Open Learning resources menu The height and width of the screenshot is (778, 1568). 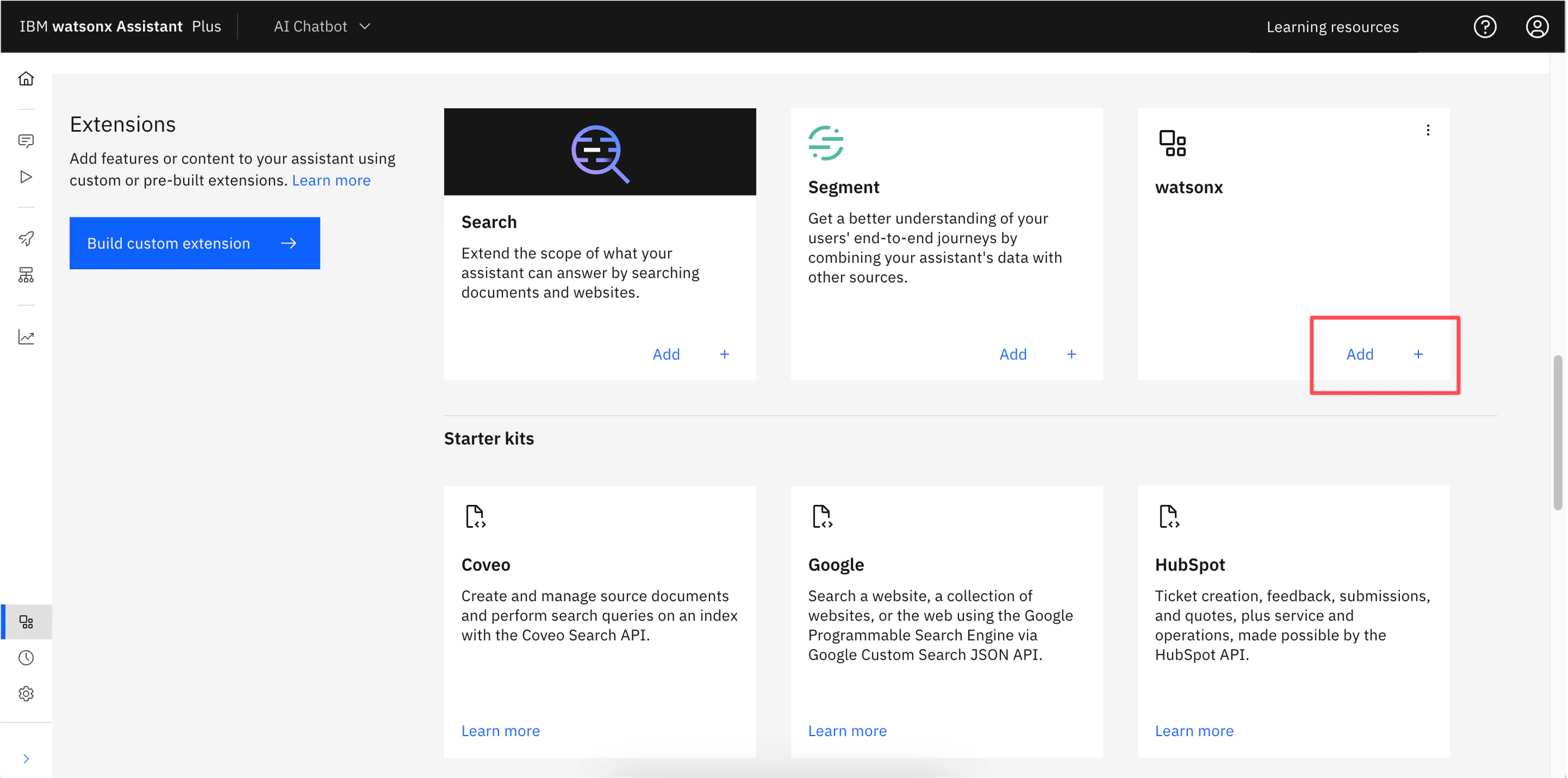coord(1332,27)
